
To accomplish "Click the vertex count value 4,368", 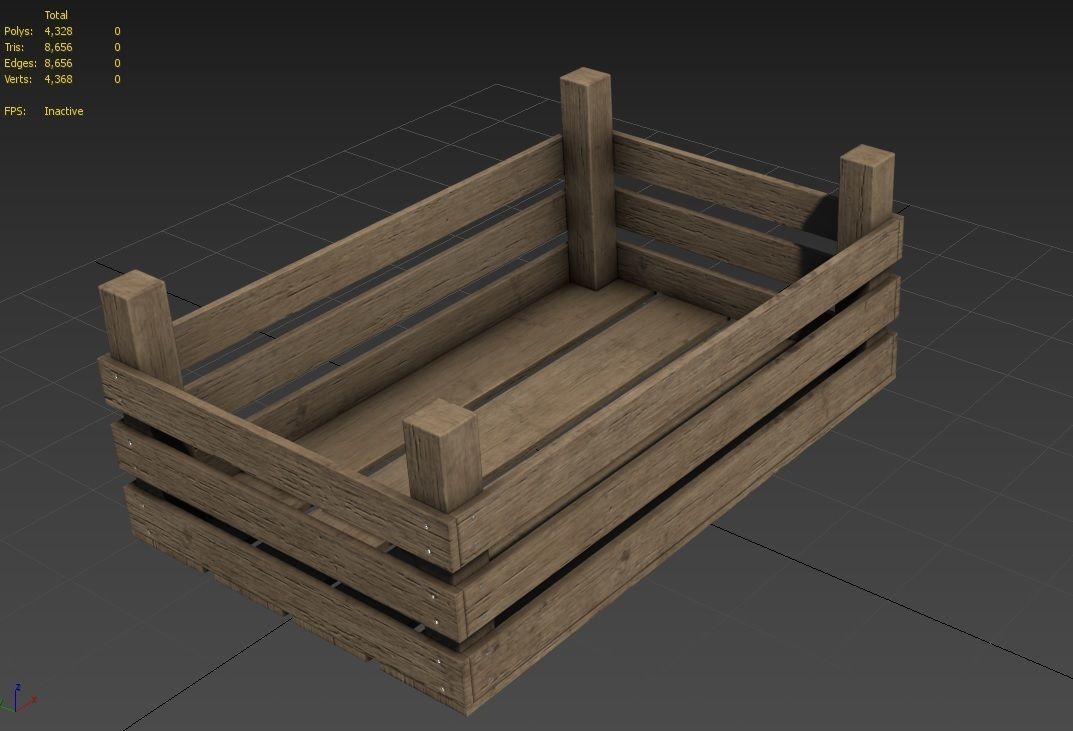I will coord(58,79).
